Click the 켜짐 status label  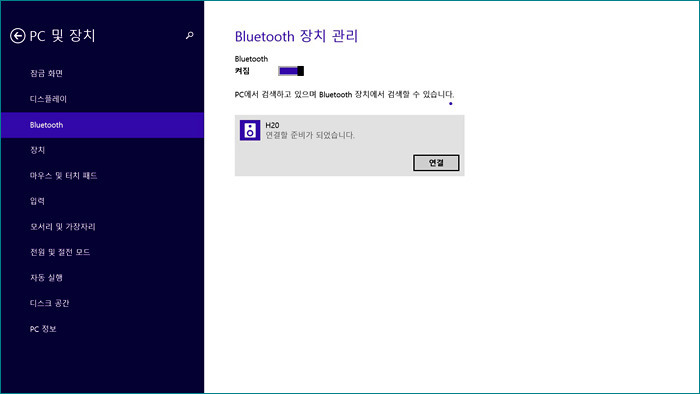[x=242, y=71]
